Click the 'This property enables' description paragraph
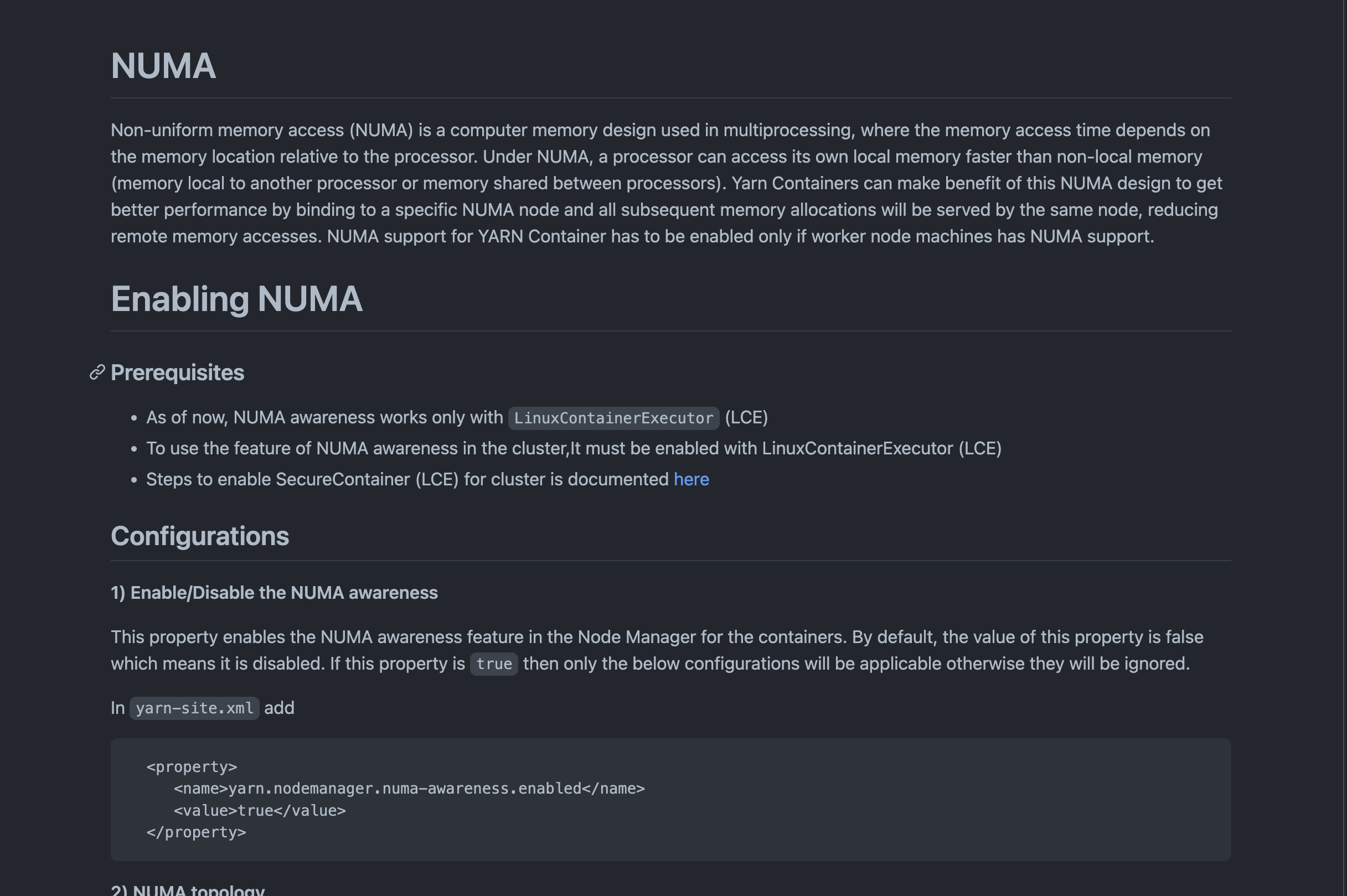The height and width of the screenshot is (896, 1347). (657, 650)
